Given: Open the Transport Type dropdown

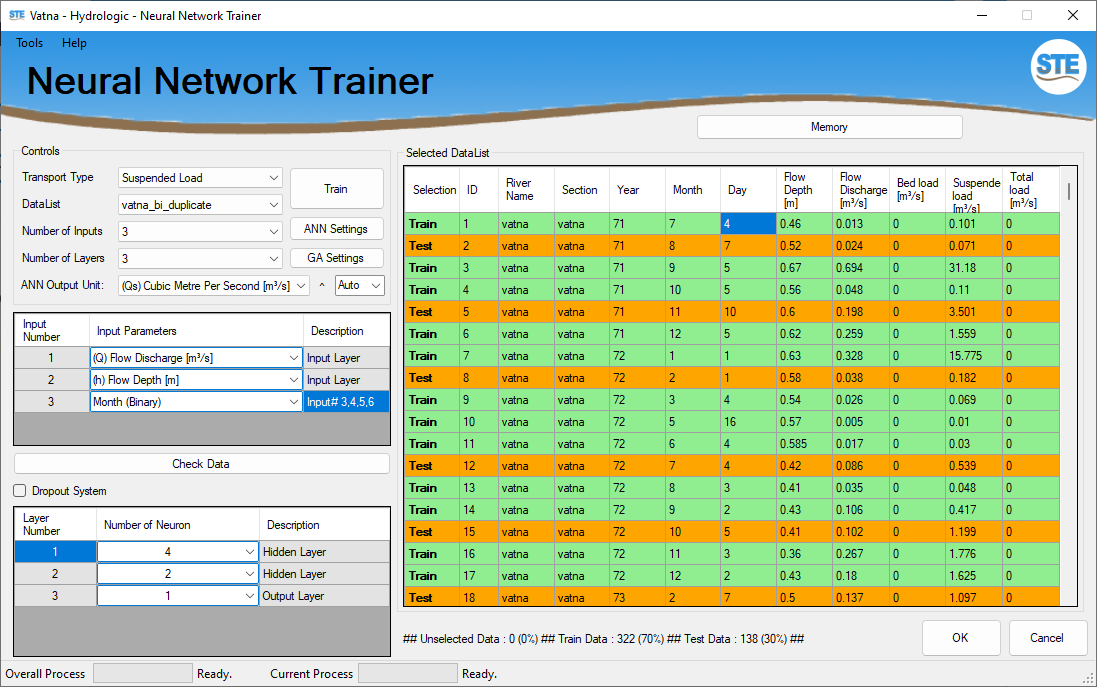Looking at the screenshot, I should point(200,178).
